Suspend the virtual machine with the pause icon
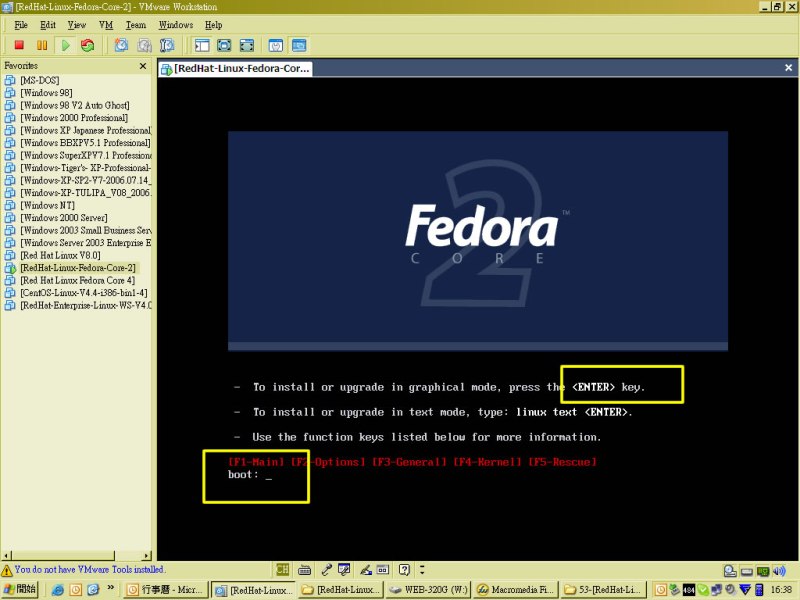 click(42, 45)
